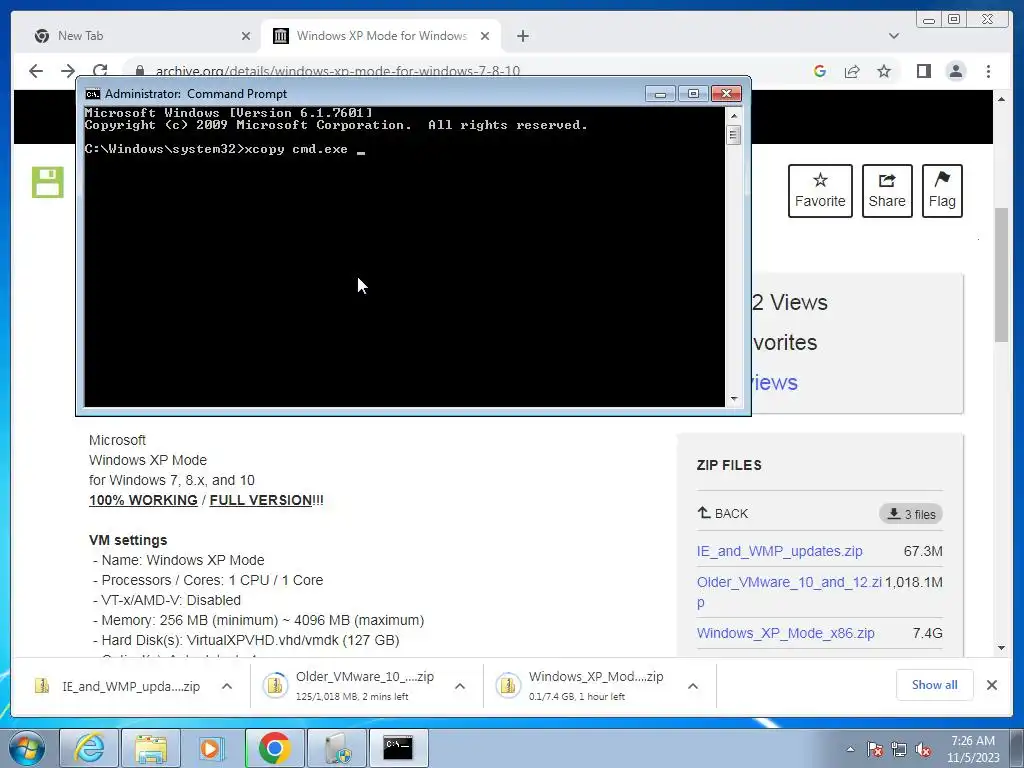Click the Favorite button

pyautogui.click(x=820, y=191)
